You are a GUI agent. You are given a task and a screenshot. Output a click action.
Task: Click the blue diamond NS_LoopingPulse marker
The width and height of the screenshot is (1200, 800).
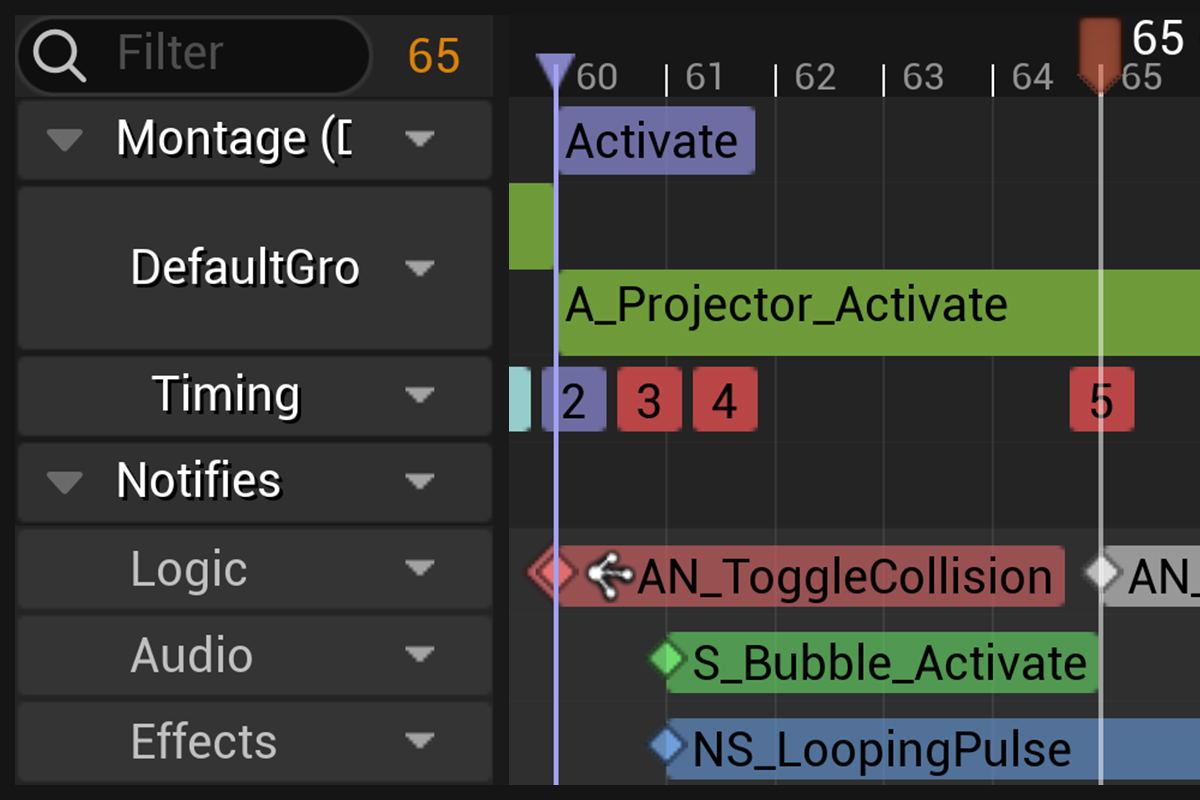(x=665, y=746)
